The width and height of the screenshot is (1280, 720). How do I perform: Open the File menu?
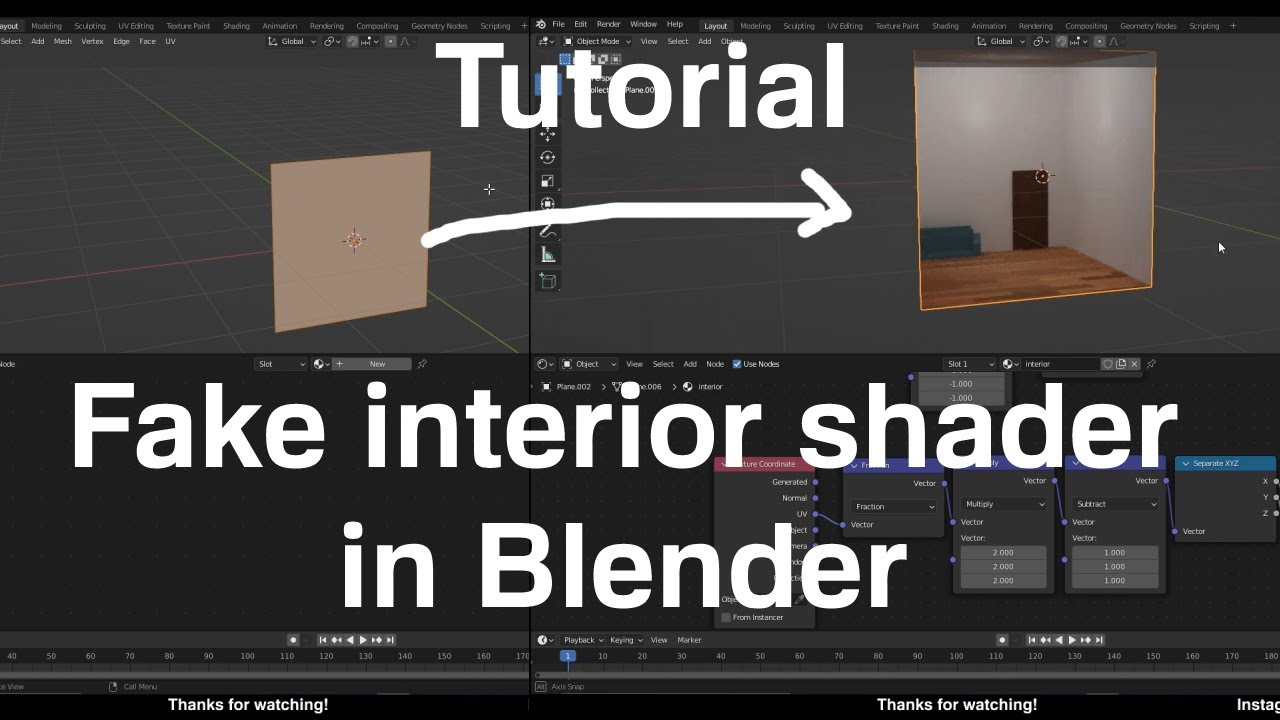(x=558, y=24)
